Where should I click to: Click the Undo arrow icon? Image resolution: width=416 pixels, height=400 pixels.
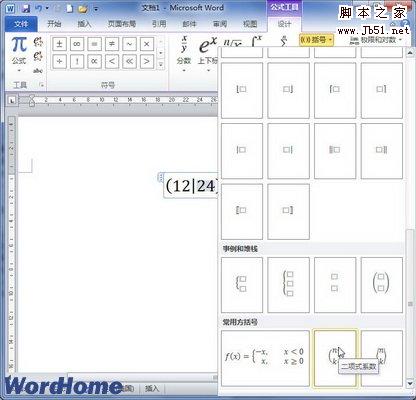(38, 8)
